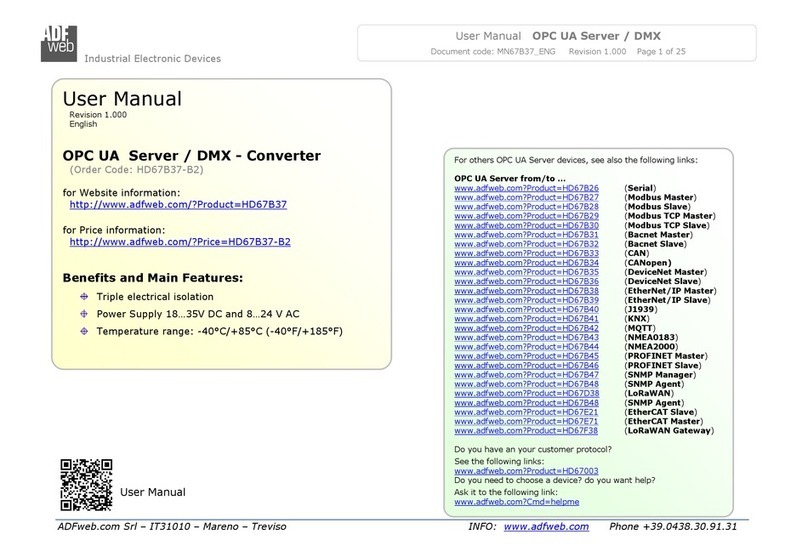
Task: Click the bullet icon beside Temperature range line
Action: pyautogui.click(x=84, y=331)
